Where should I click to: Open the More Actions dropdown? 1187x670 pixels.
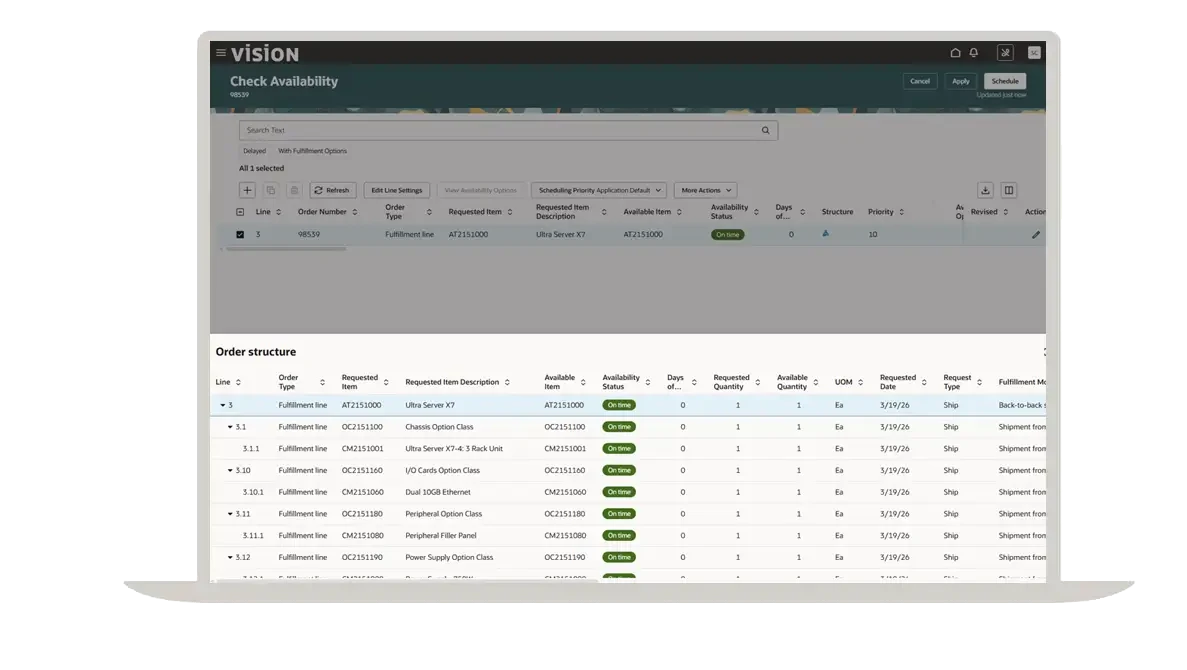coord(706,190)
